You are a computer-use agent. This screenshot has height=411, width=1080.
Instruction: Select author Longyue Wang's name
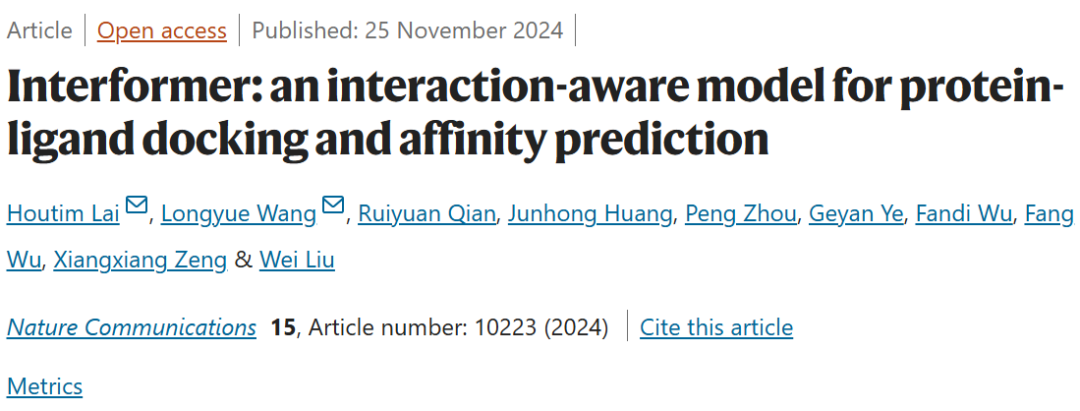tap(238, 213)
